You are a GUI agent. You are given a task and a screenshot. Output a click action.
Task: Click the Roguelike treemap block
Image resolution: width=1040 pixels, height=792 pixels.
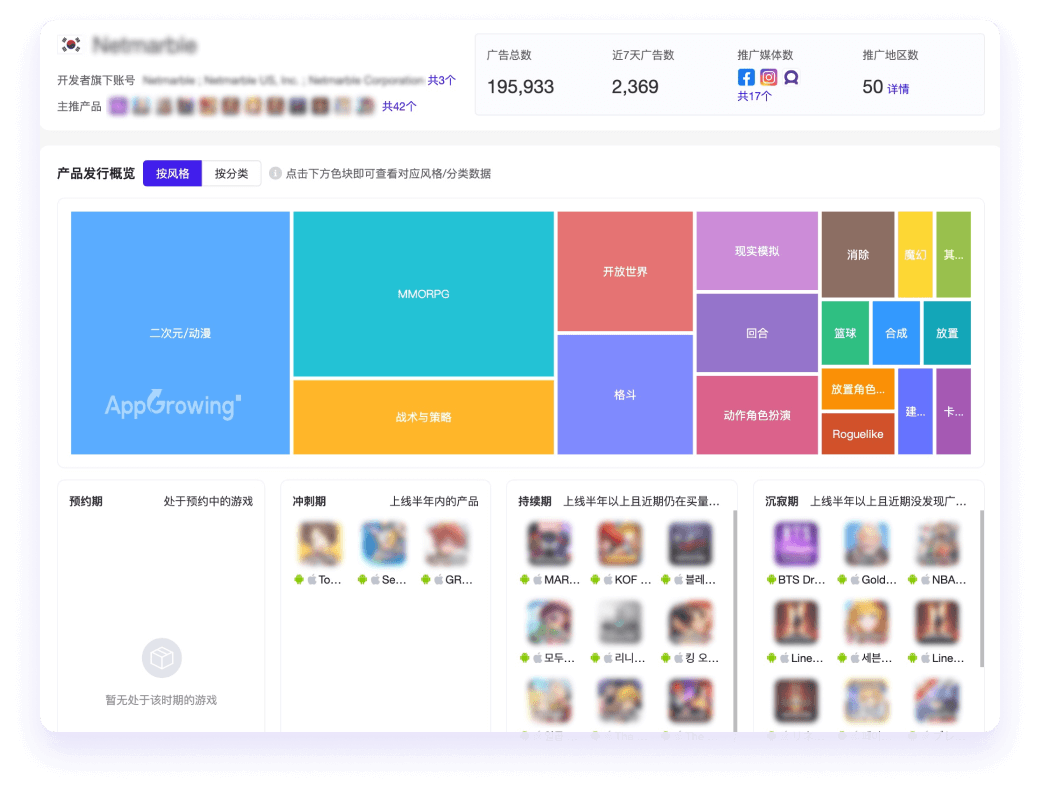[x=857, y=435]
